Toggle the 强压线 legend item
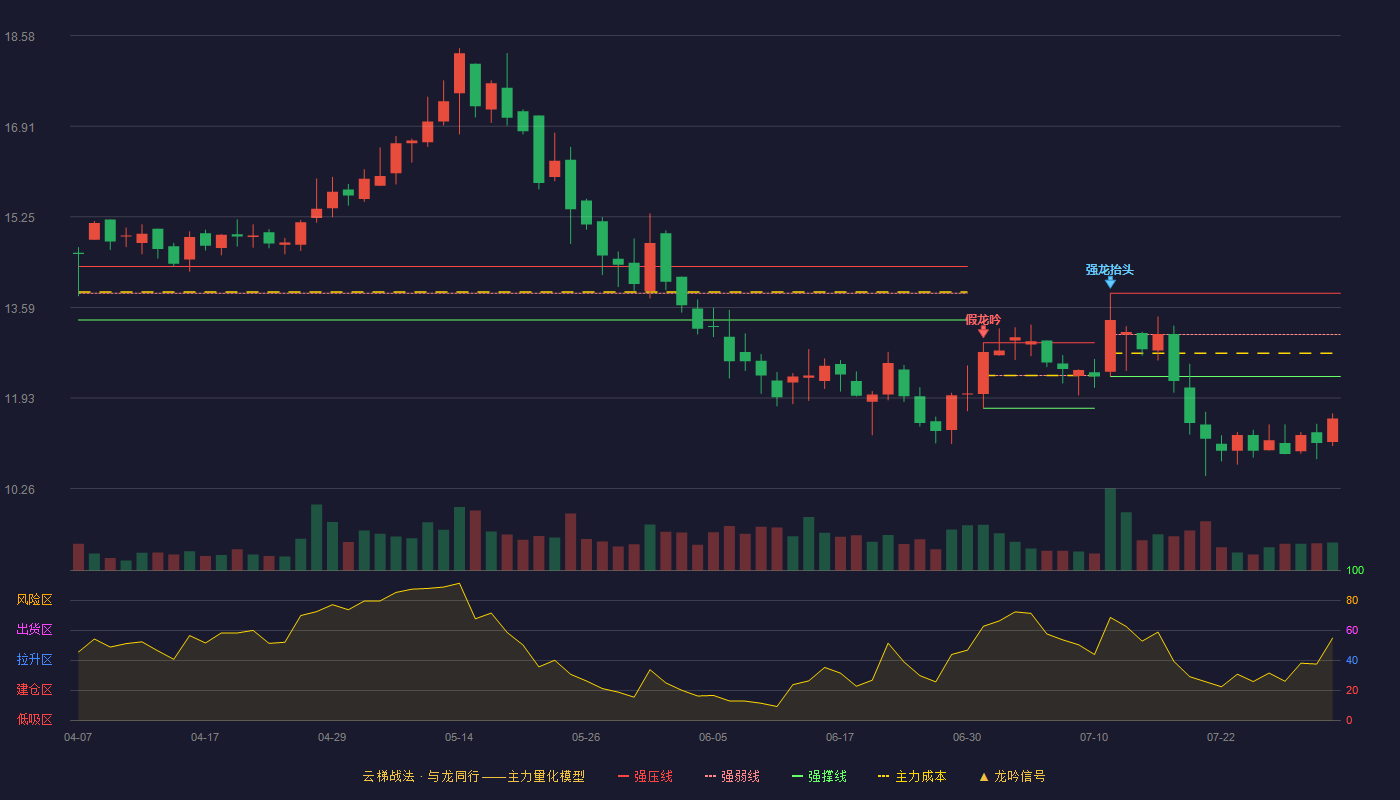The image size is (1400, 800). tap(645, 776)
